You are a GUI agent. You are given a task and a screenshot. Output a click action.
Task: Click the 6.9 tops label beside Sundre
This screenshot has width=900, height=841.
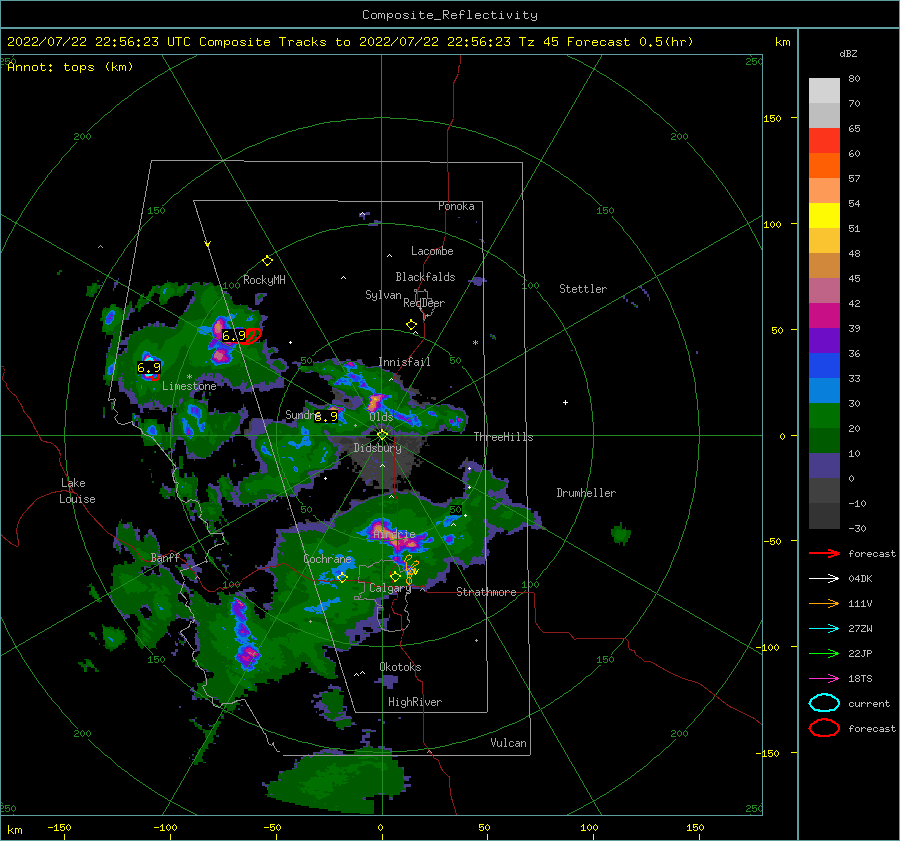pyautogui.click(x=326, y=417)
